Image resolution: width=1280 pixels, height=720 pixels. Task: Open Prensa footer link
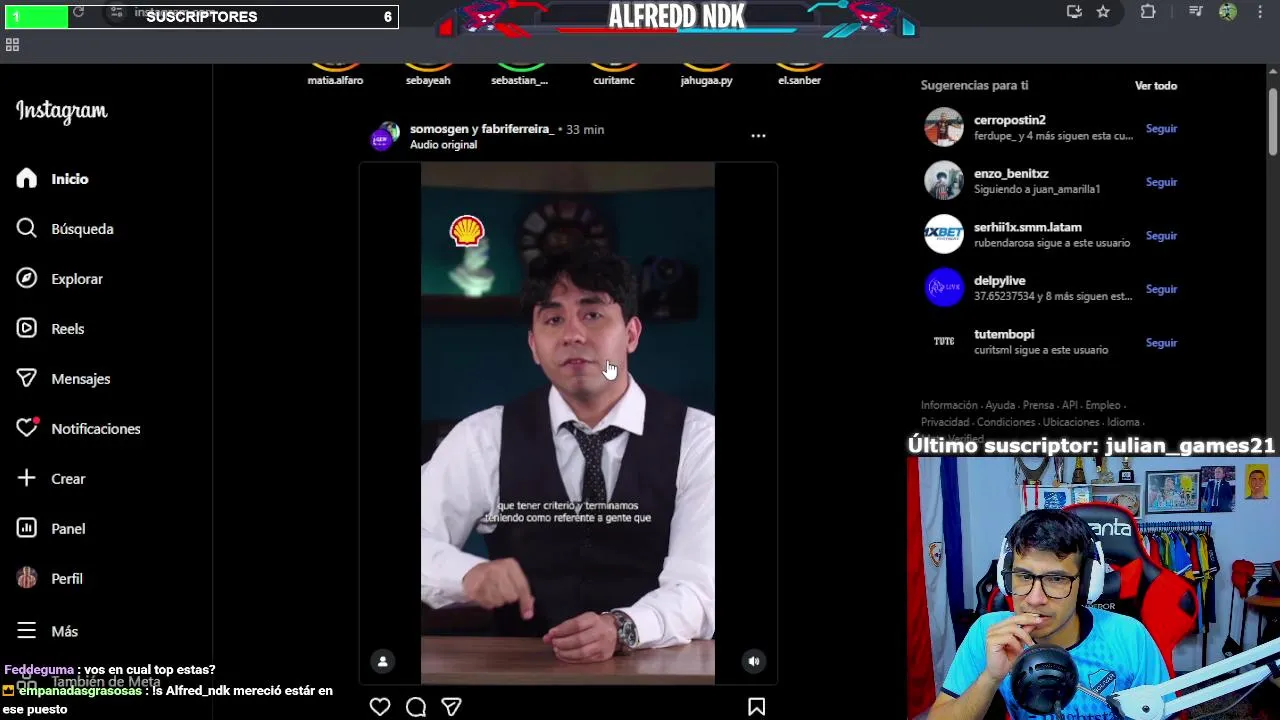click(1038, 405)
